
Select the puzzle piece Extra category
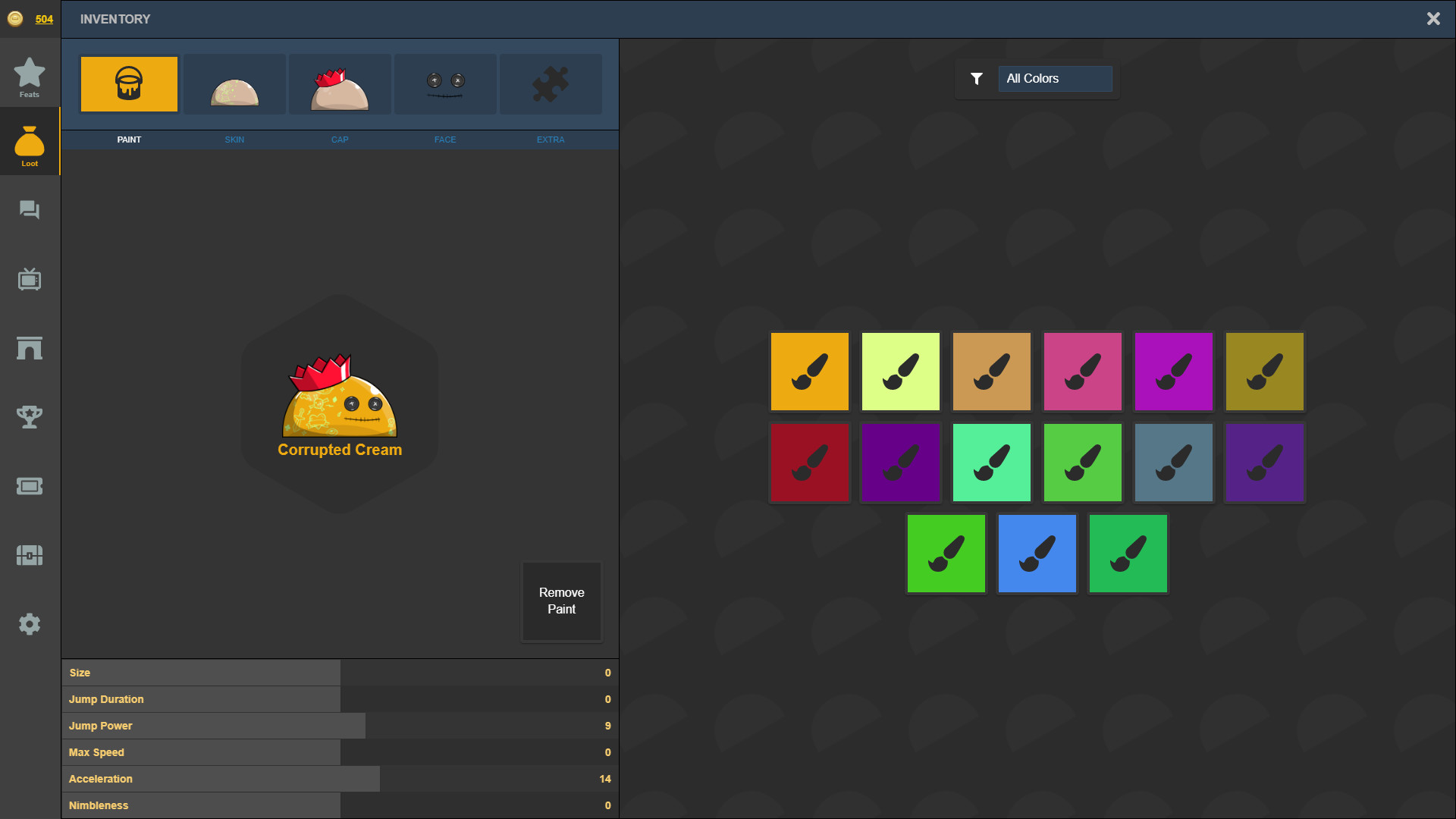(551, 83)
